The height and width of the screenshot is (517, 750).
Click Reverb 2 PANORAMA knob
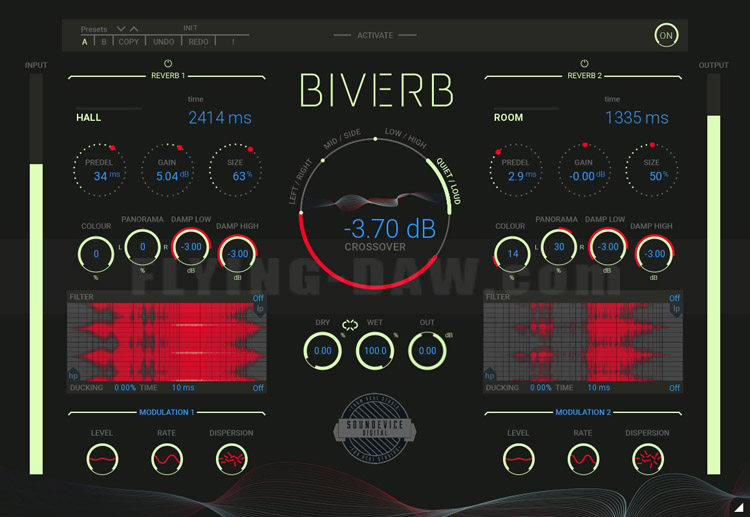pyautogui.click(x=559, y=247)
